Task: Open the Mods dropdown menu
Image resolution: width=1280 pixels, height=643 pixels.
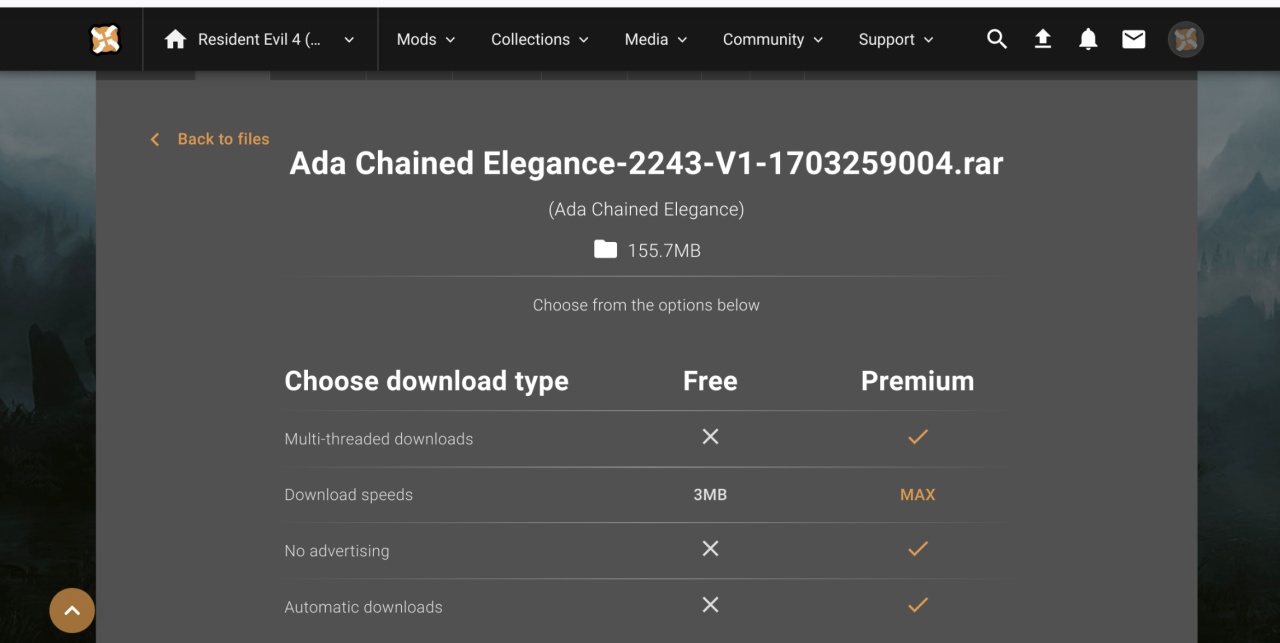Action: (425, 40)
